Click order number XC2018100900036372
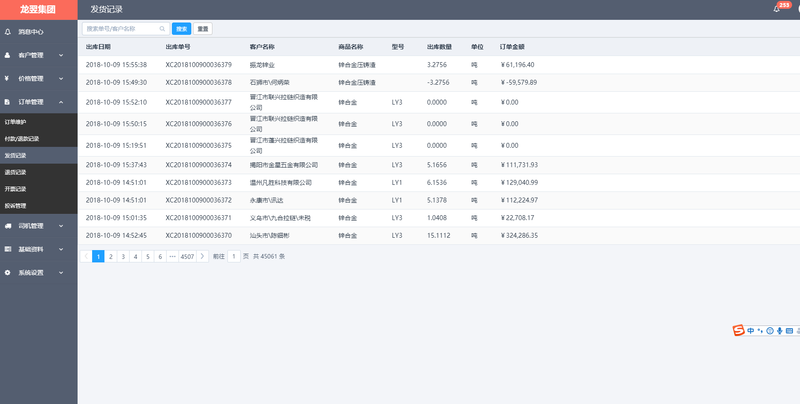Viewport: 800px width, 404px height. (x=198, y=200)
